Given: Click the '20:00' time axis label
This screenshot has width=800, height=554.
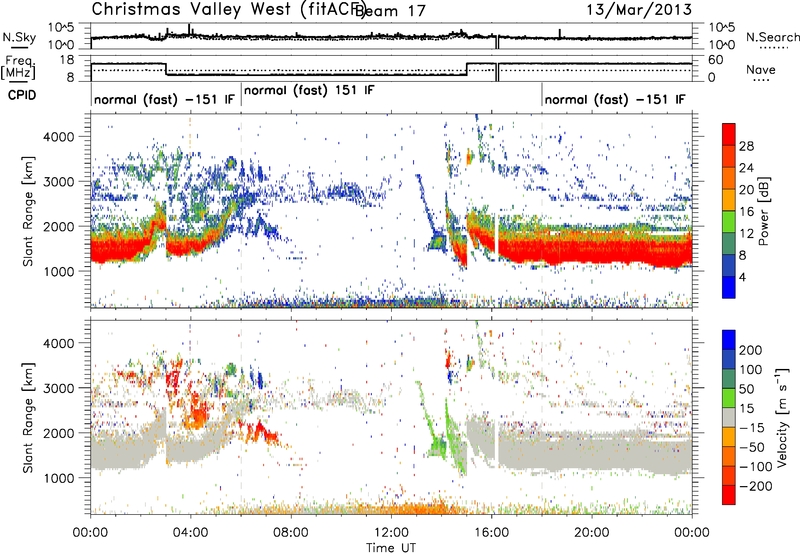Looking at the screenshot, I should click(592, 533).
